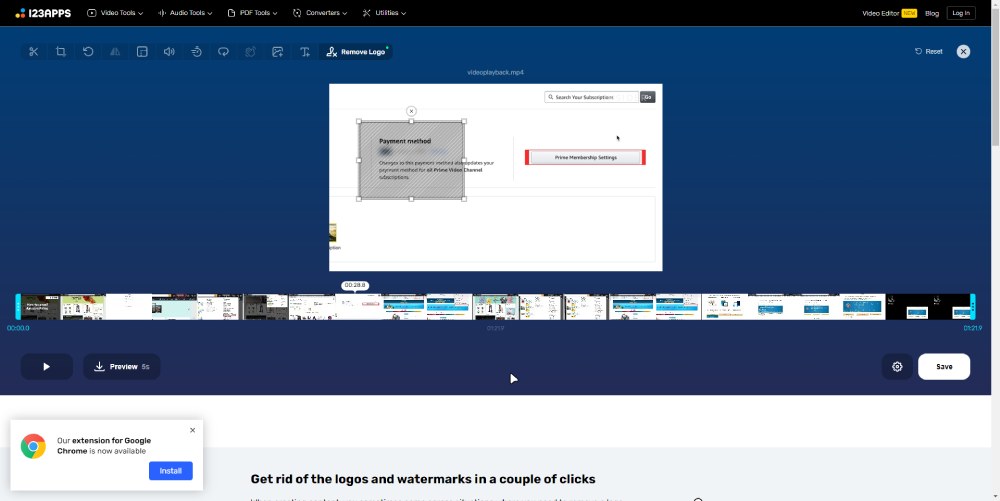Select the Crop tool

[x=61, y=52]
